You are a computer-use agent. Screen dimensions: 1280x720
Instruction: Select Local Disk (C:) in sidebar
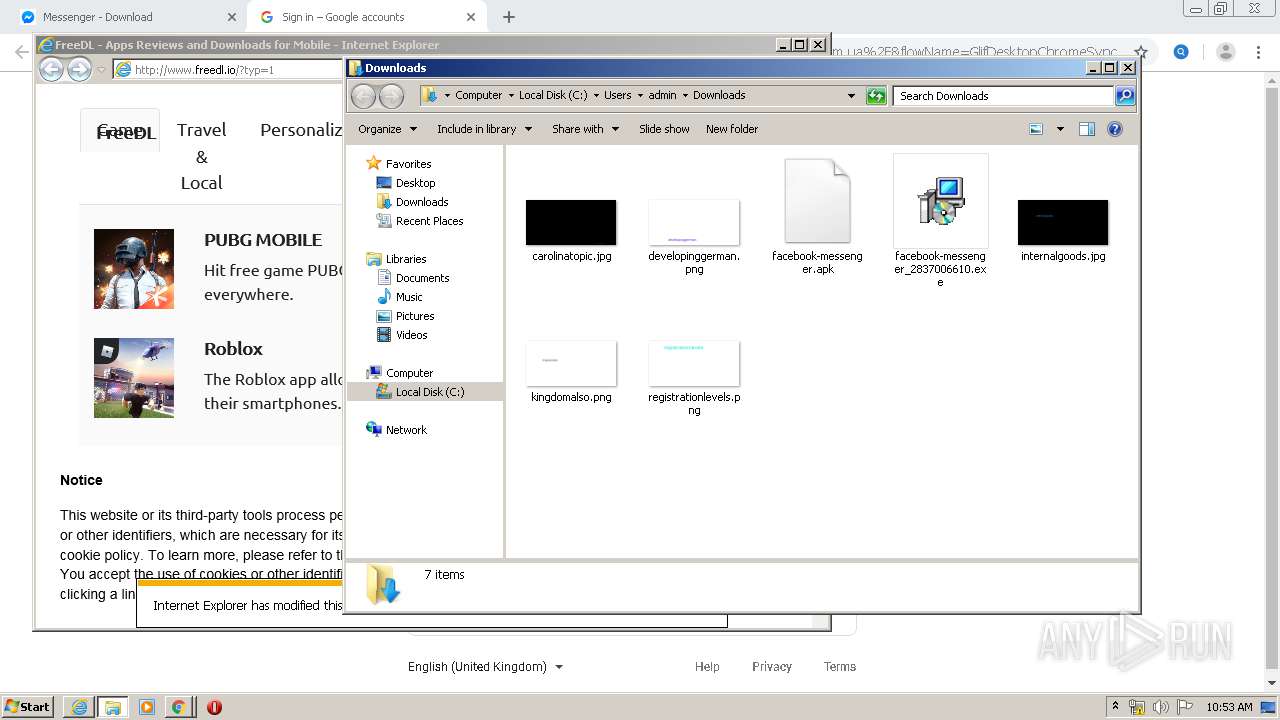[425, 392]
